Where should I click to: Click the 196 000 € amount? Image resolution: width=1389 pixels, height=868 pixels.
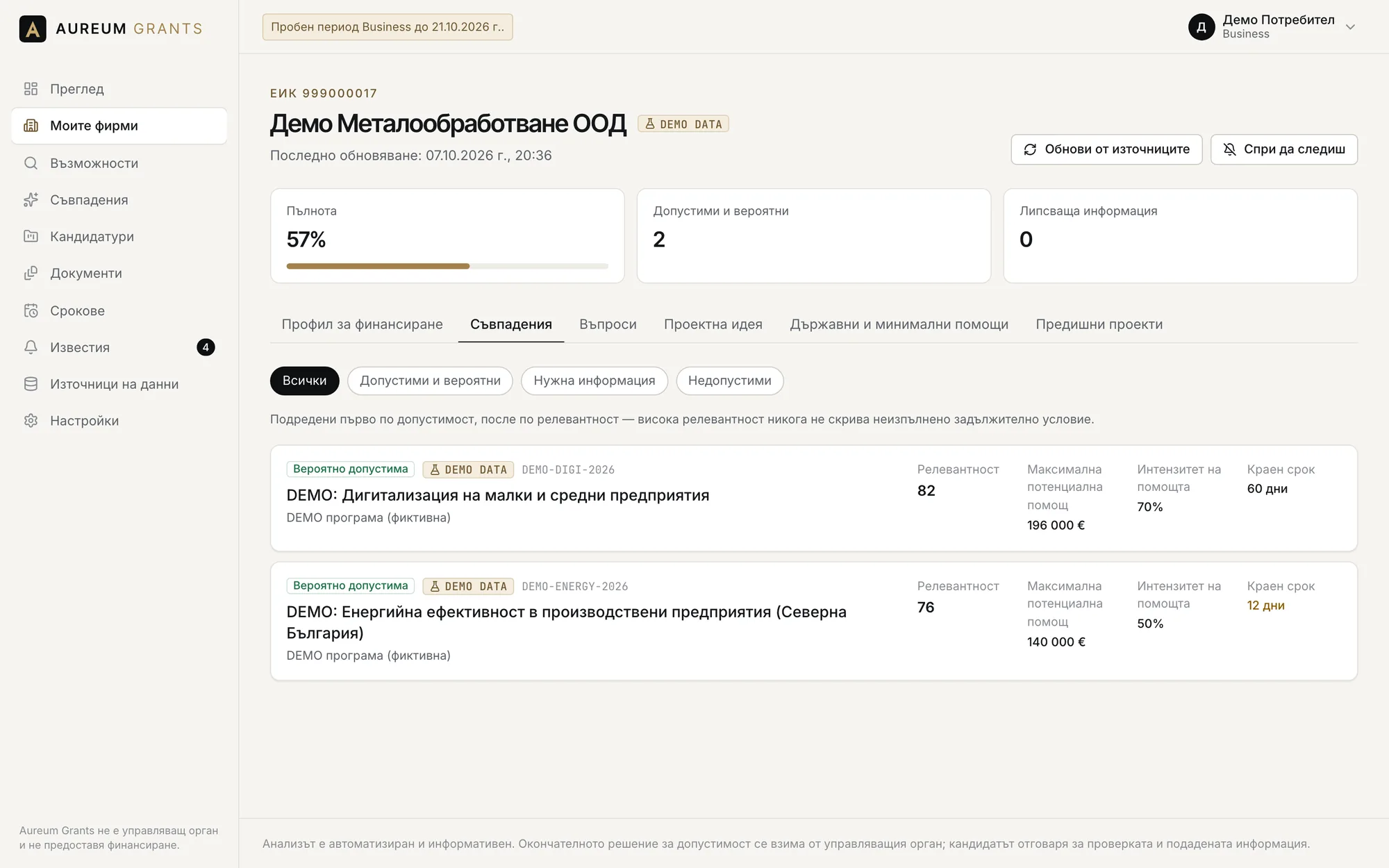pyautogui.click(x=1056, y=525)
